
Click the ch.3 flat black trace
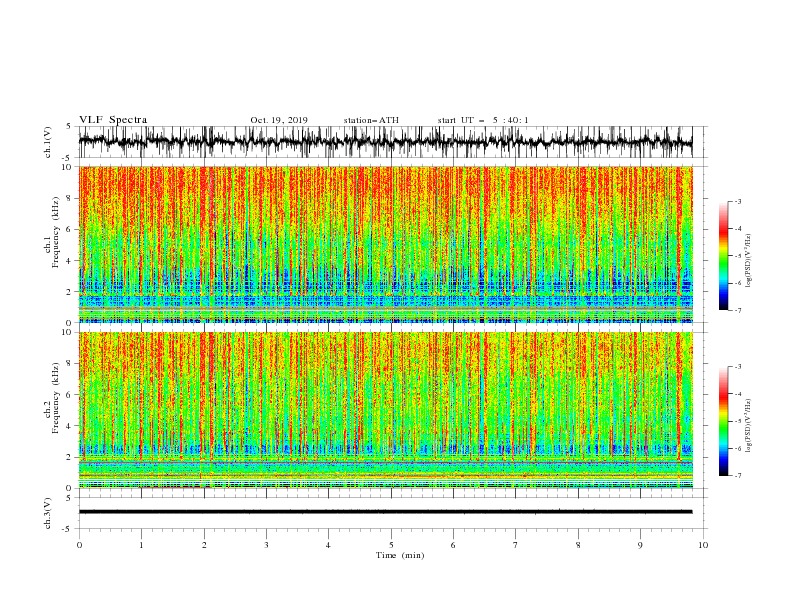(385, 512)
